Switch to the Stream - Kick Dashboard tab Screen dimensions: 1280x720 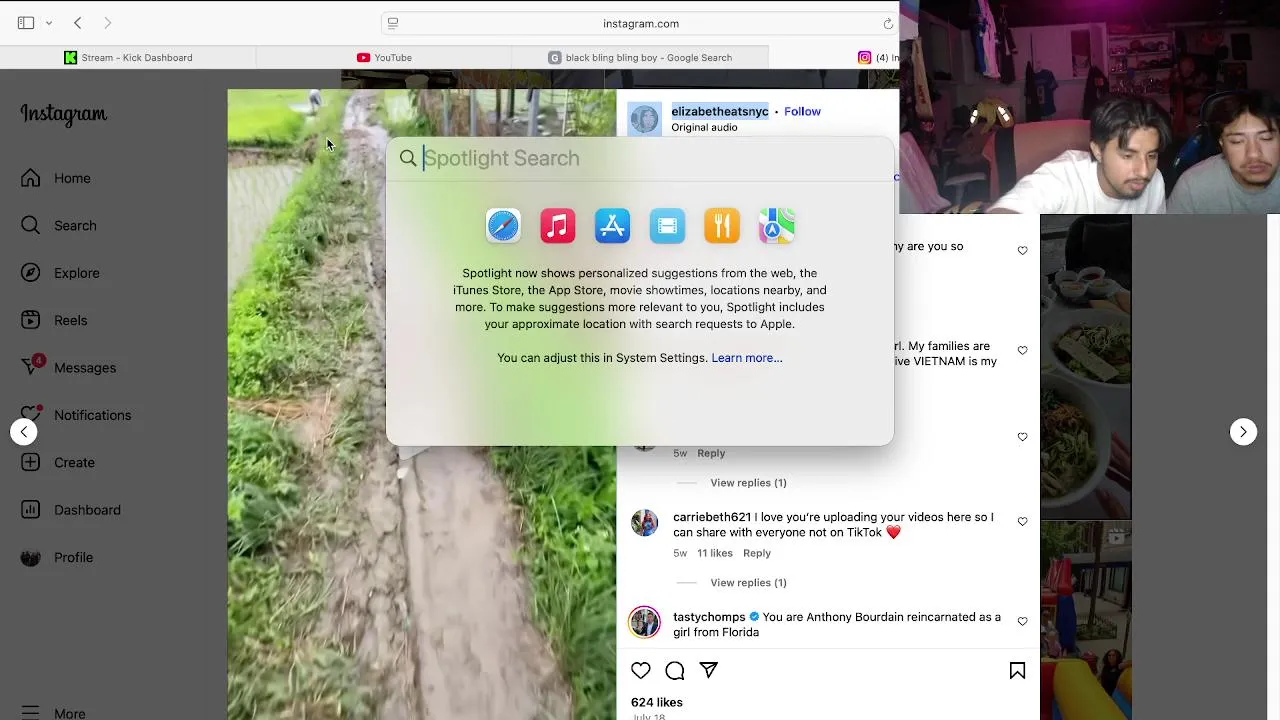pos(128,58)
